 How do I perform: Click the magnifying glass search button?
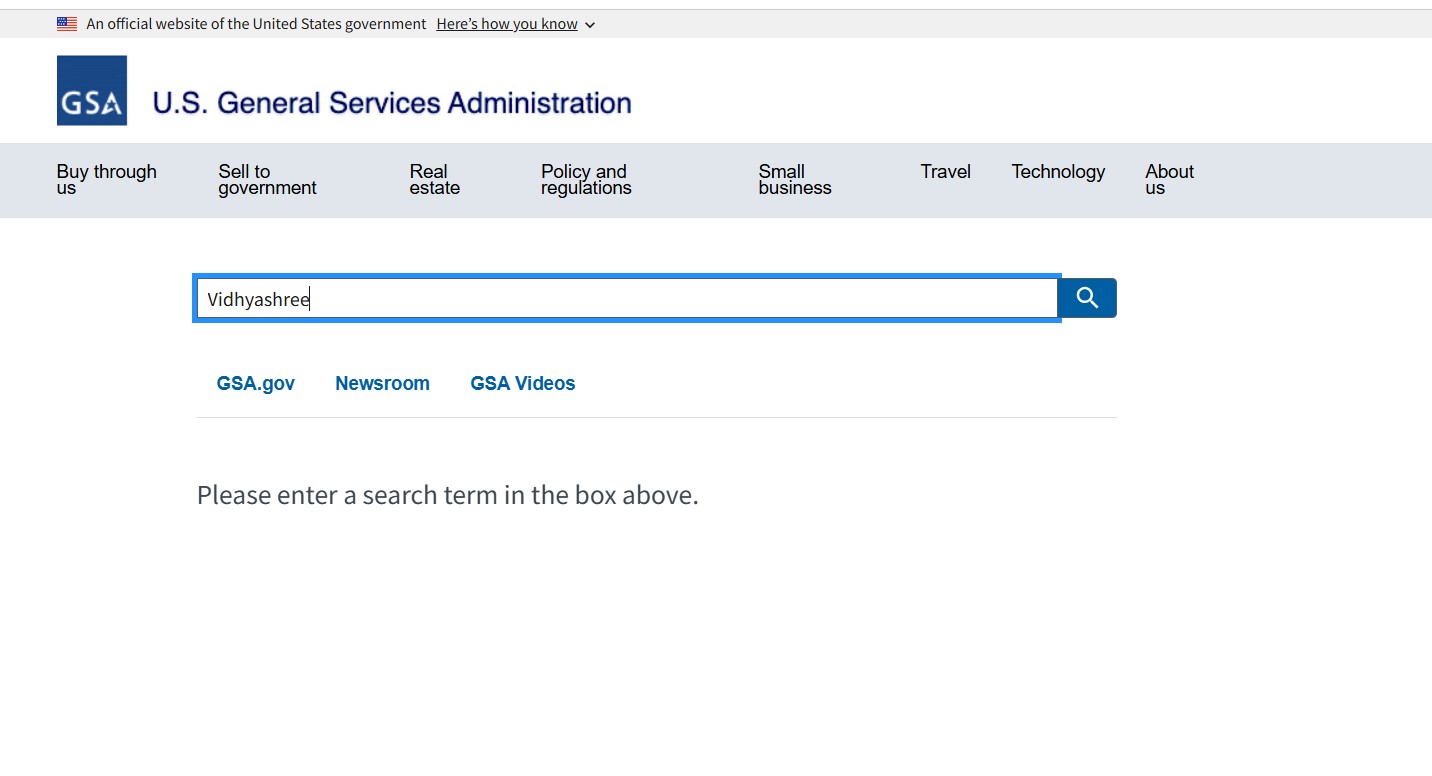point(1087,298)
